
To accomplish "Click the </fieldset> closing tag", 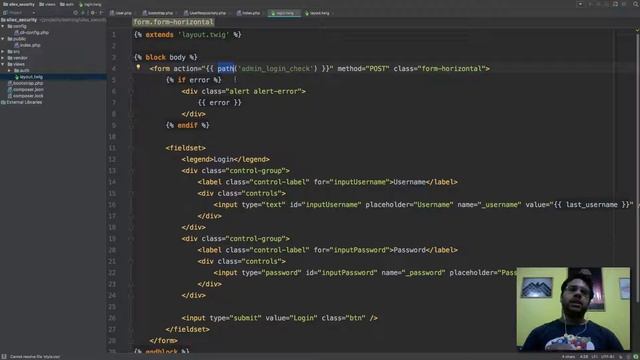I will (188, 329).
